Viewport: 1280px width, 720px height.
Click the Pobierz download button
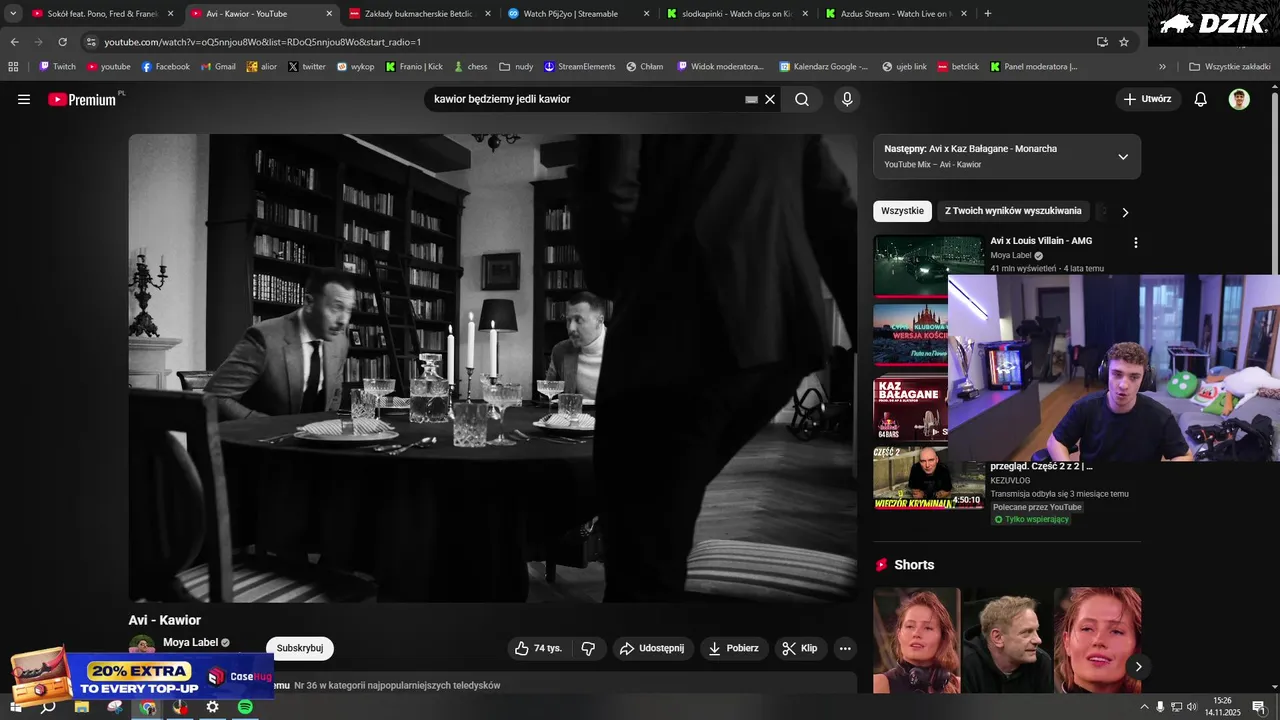[x=734, y=648]
